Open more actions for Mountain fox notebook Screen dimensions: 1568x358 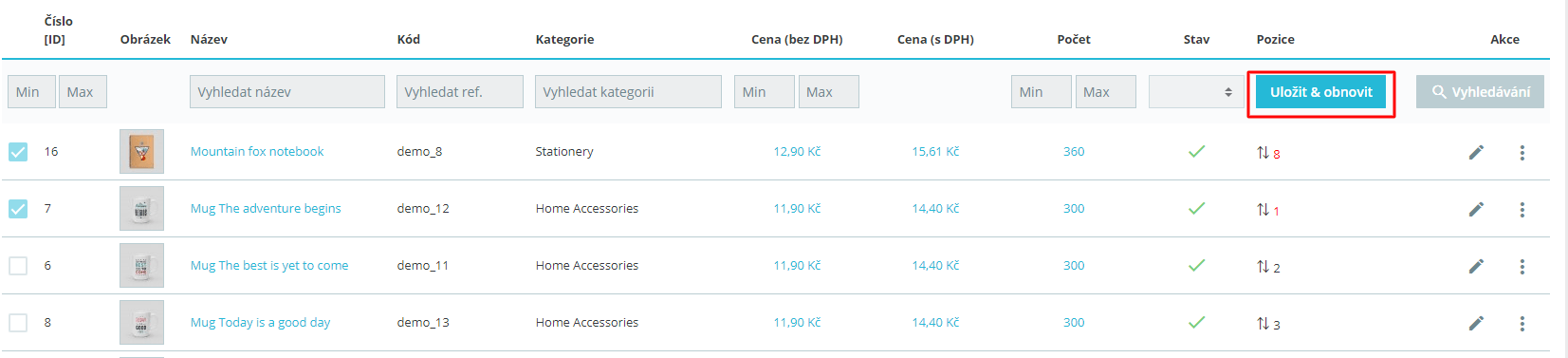tap(1522, 152)
